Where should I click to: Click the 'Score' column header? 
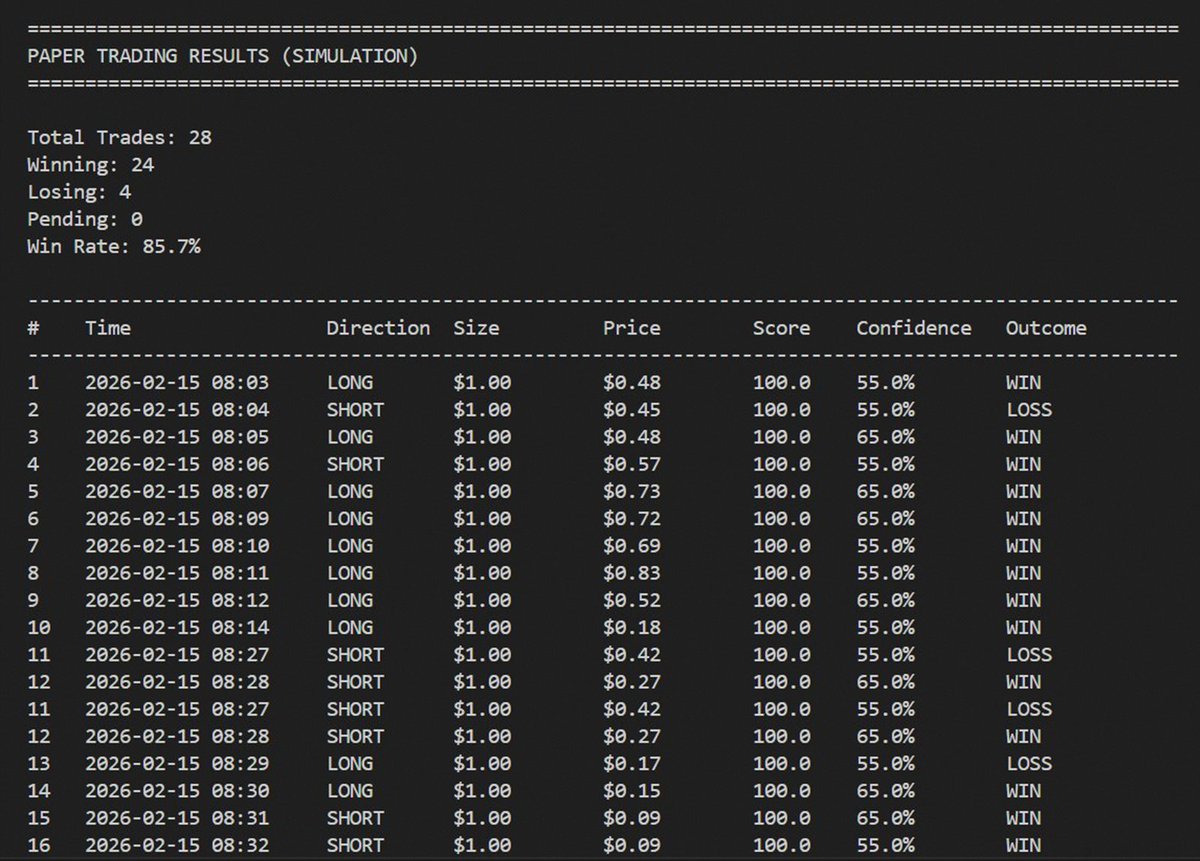(x=782, y=328)
